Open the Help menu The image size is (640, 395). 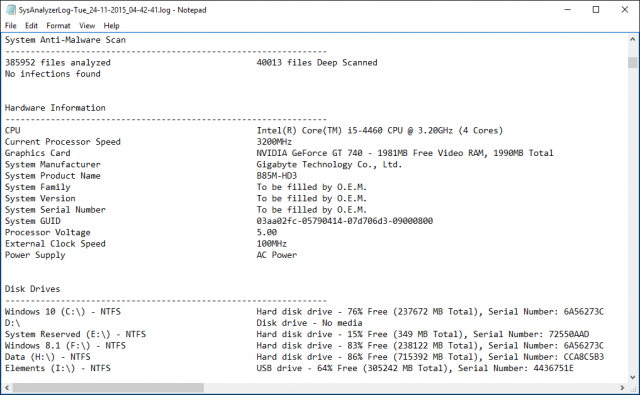coord(111,26)
